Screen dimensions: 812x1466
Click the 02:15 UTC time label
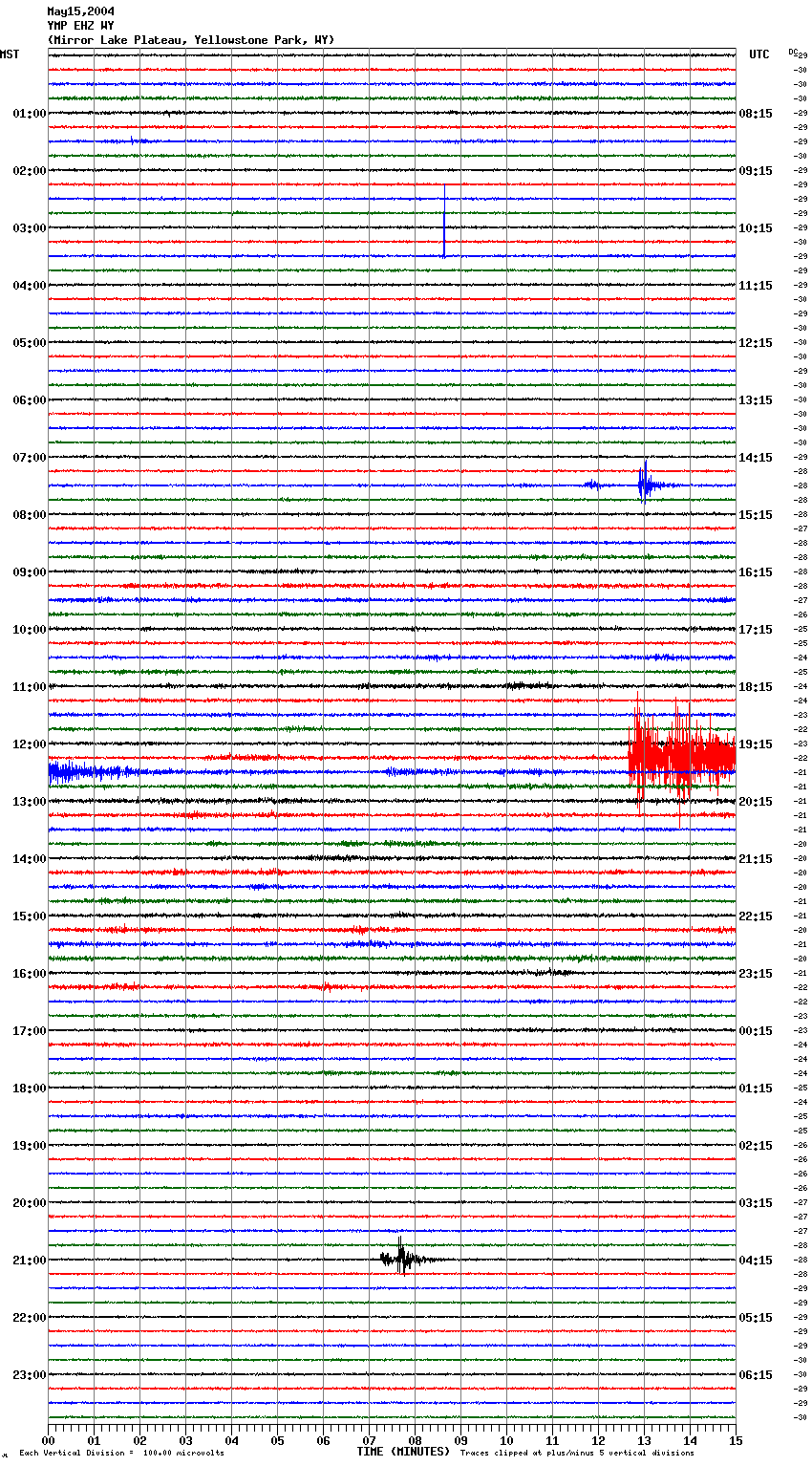[756, 1146]
